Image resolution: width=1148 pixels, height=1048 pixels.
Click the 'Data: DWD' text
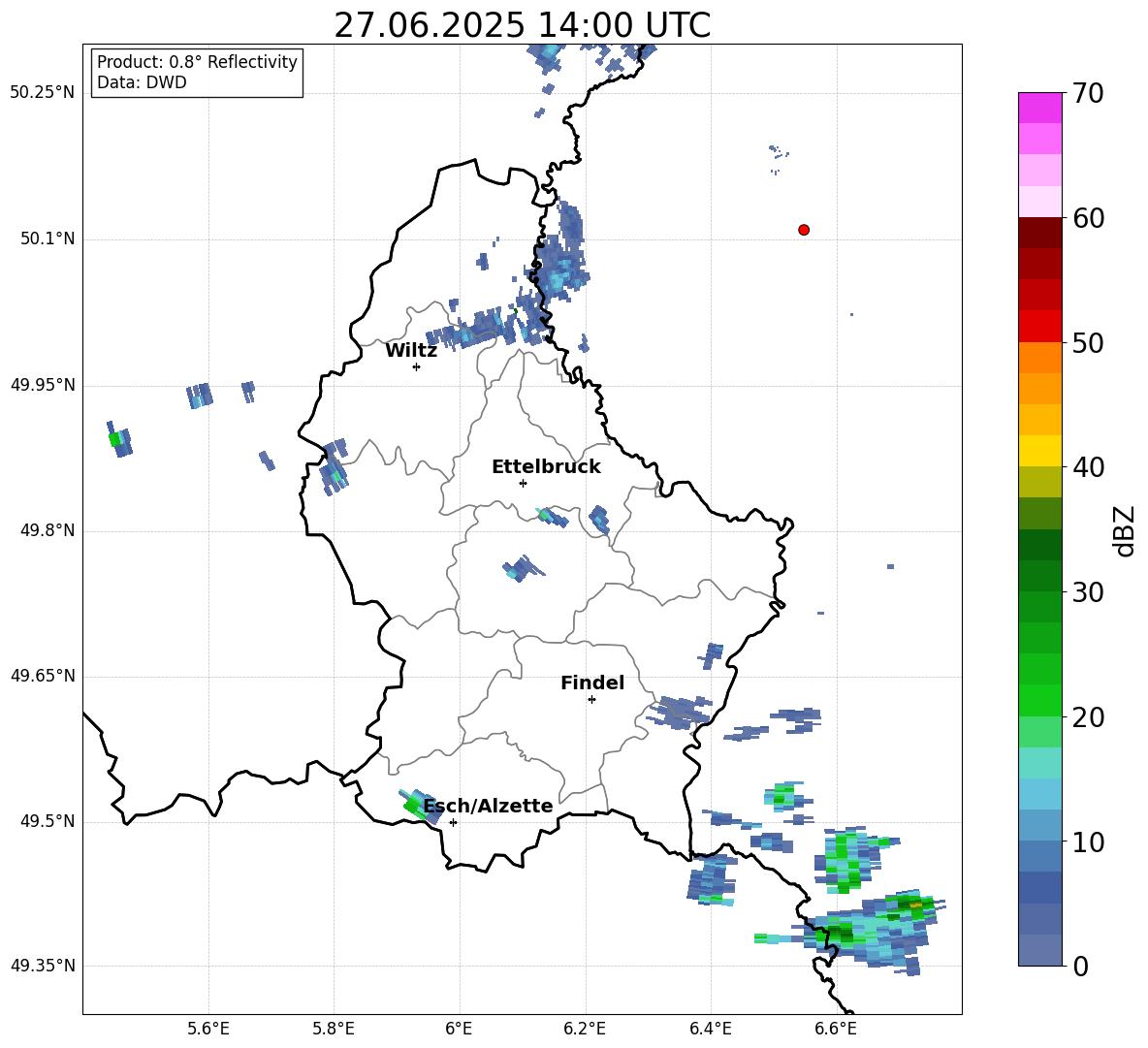[x=142, y=82]
